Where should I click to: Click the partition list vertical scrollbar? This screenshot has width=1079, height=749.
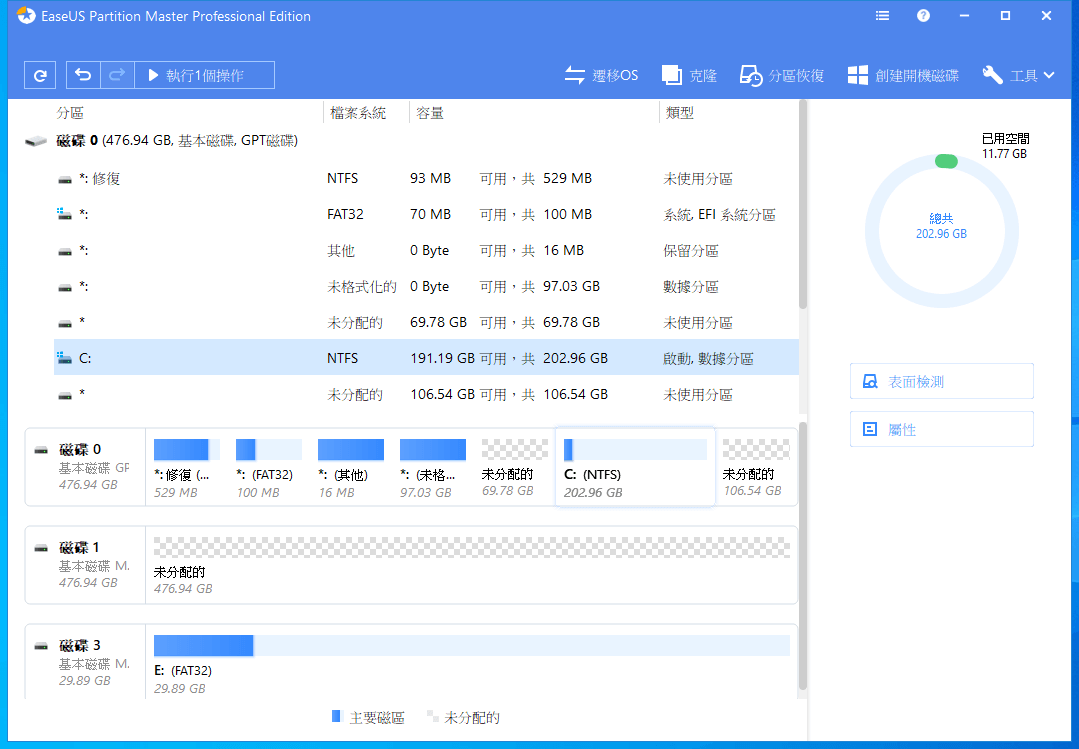pos(803,210)
